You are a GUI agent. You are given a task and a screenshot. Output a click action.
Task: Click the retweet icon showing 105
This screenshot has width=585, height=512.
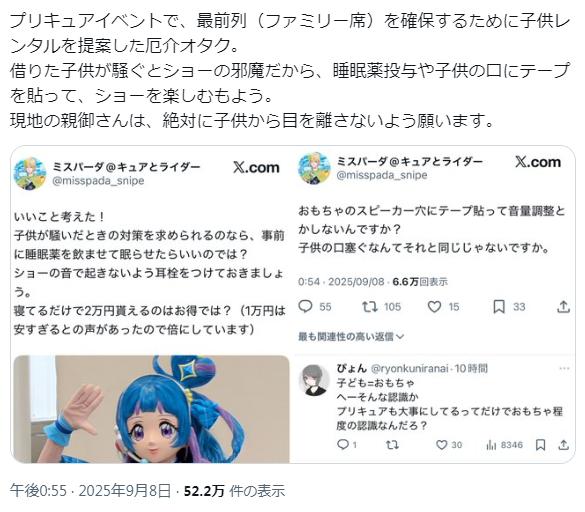(x=369, y=307)
